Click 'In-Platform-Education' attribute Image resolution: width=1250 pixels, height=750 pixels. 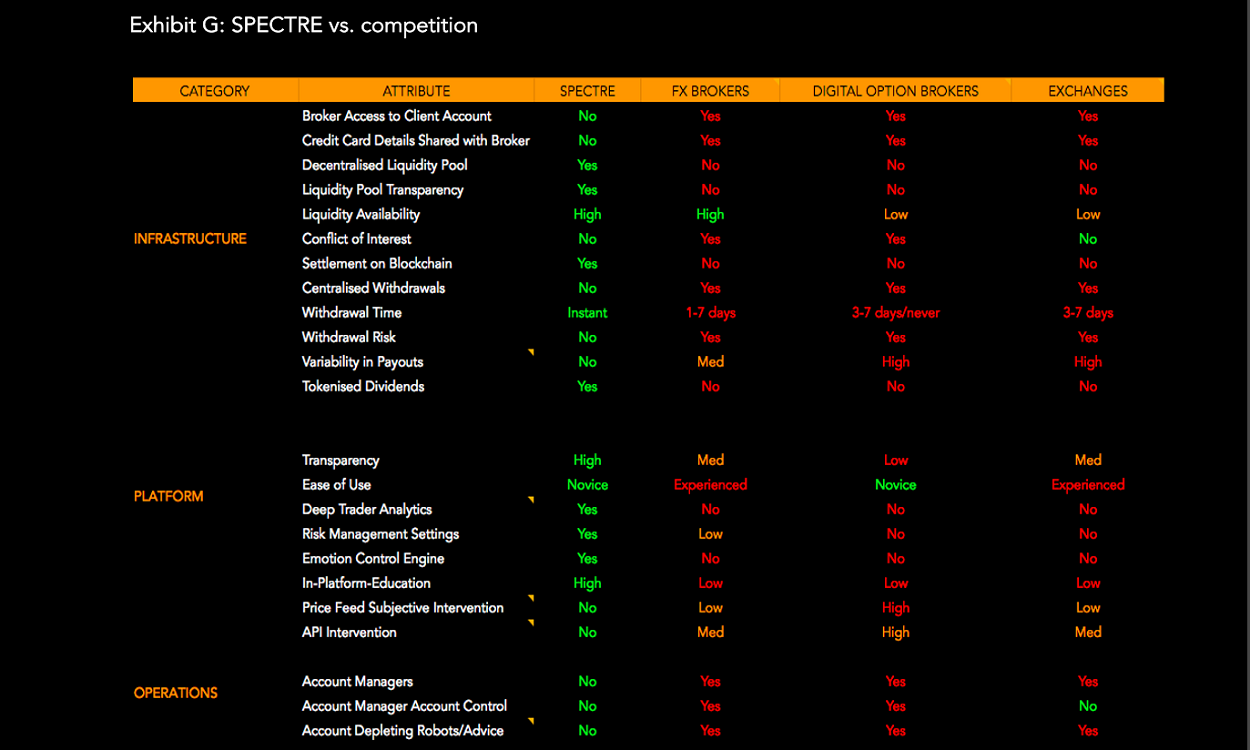coord(366,583)
